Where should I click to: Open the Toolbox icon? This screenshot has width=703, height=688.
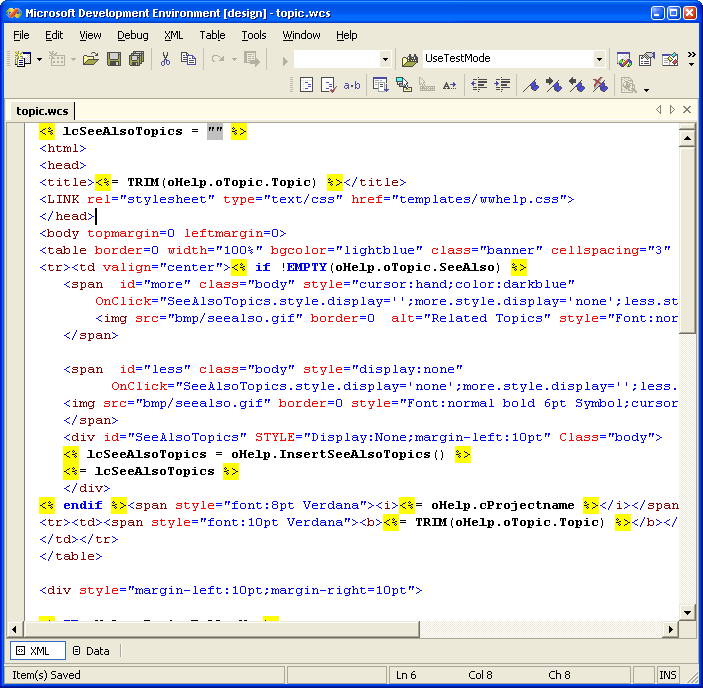coord(670,59)
